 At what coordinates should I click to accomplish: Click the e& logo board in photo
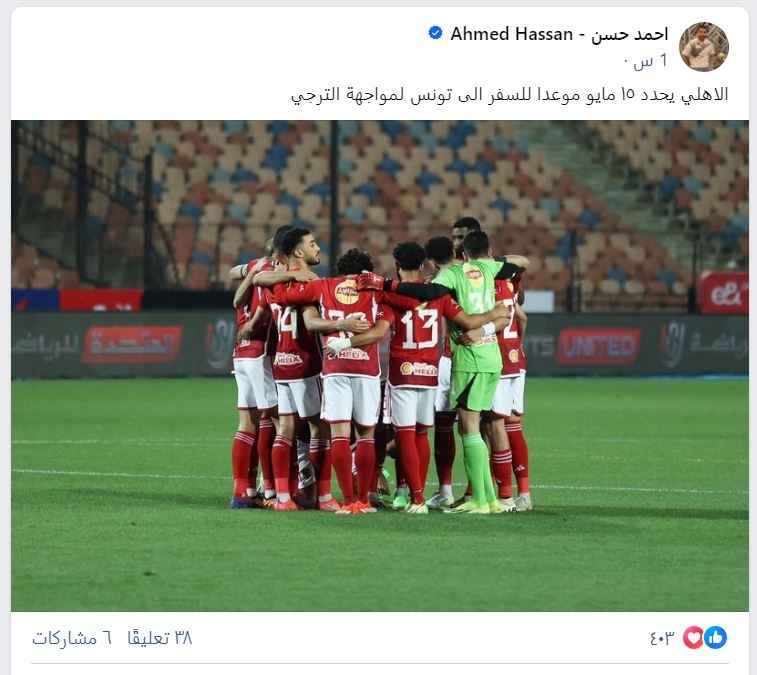[x=724, y=293]
